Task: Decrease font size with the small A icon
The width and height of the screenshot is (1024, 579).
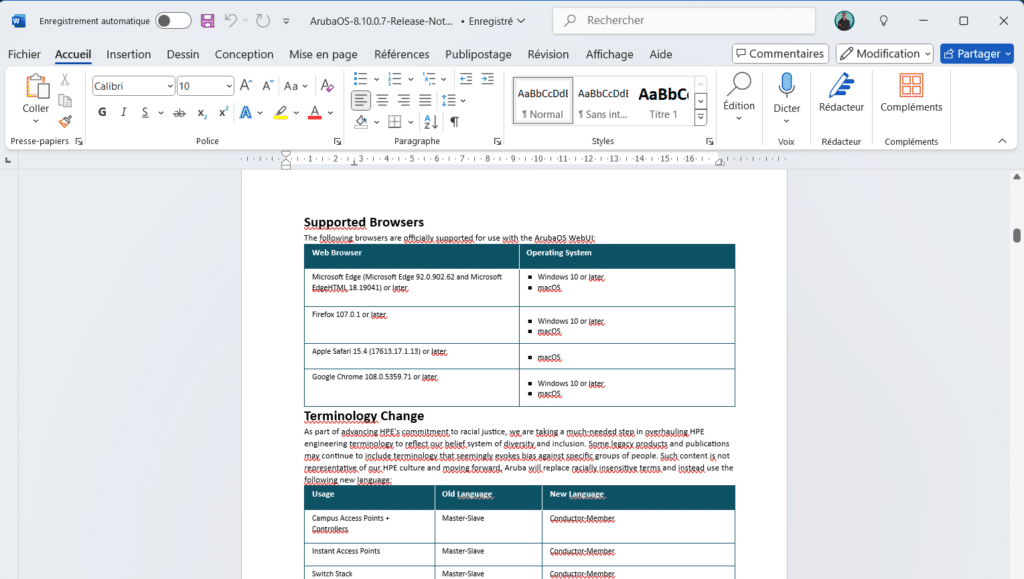Action: [267, 86]
